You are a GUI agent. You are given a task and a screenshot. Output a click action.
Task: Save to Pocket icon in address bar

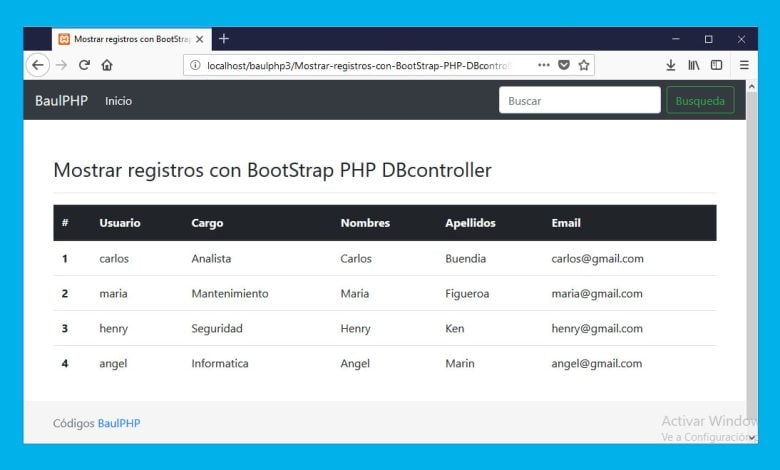pos(564,65)
